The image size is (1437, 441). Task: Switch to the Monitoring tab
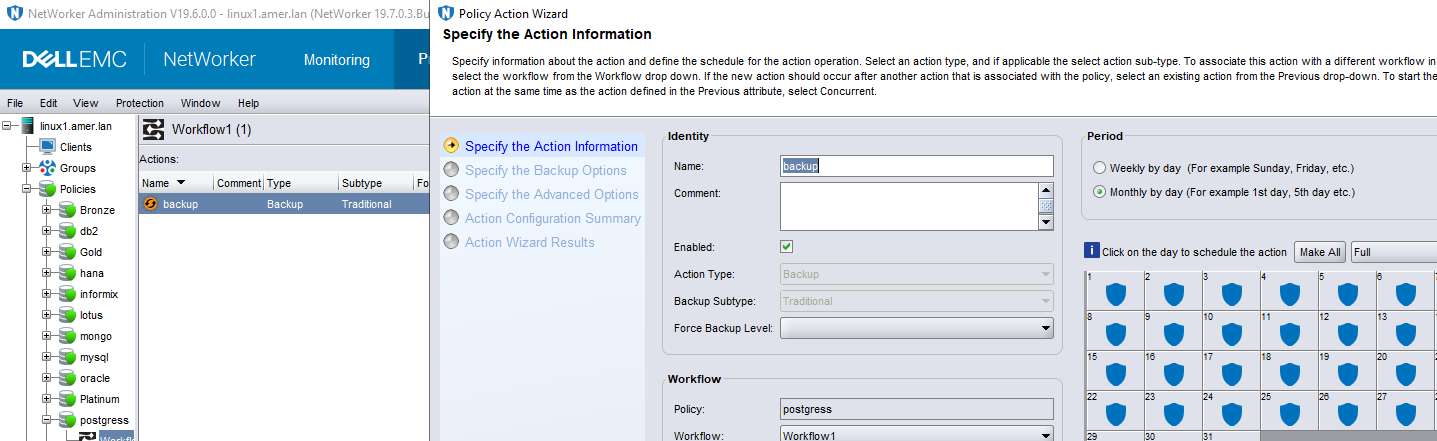[336, 60]
